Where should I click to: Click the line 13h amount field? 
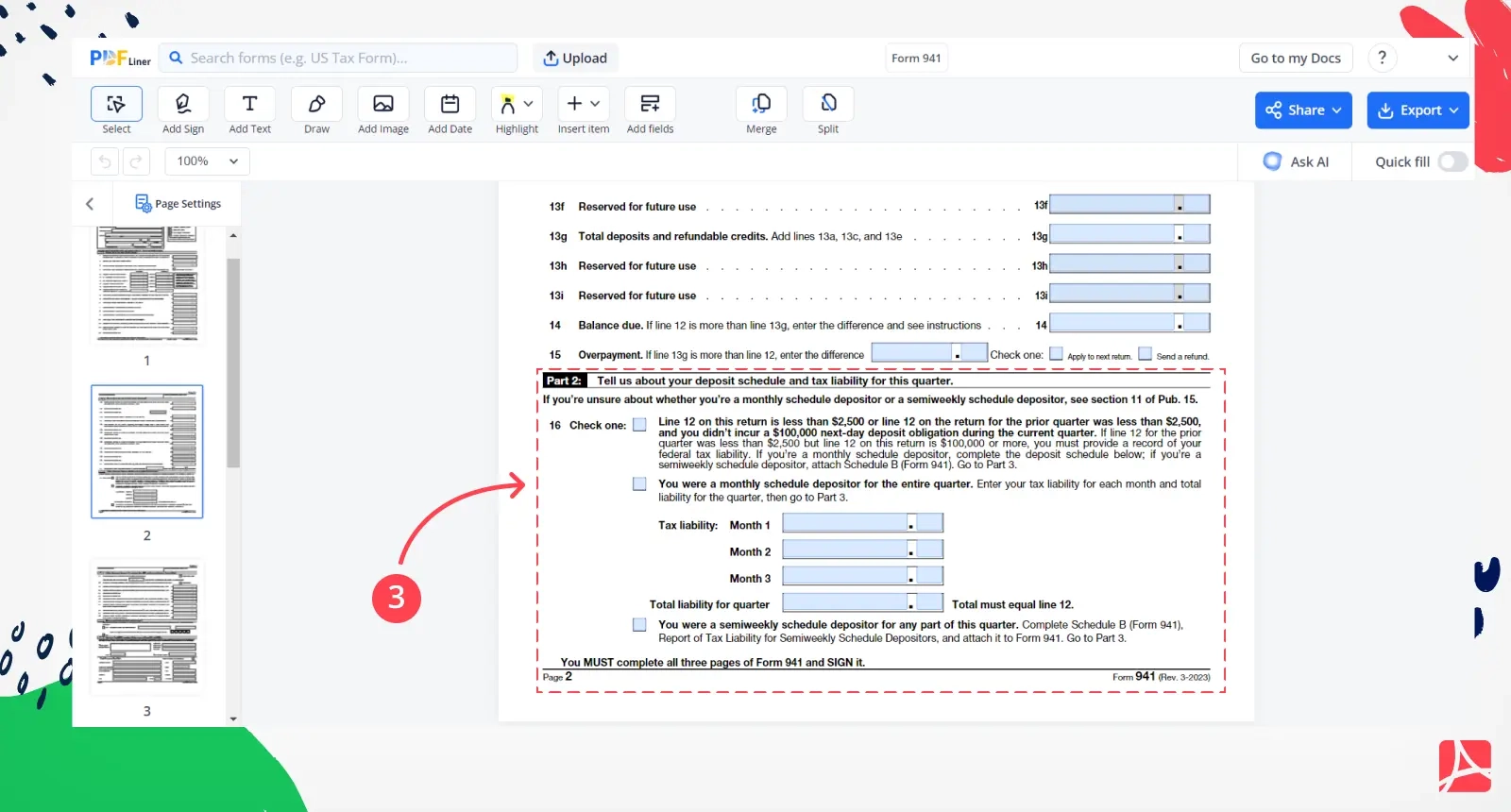click(1112, 263)
